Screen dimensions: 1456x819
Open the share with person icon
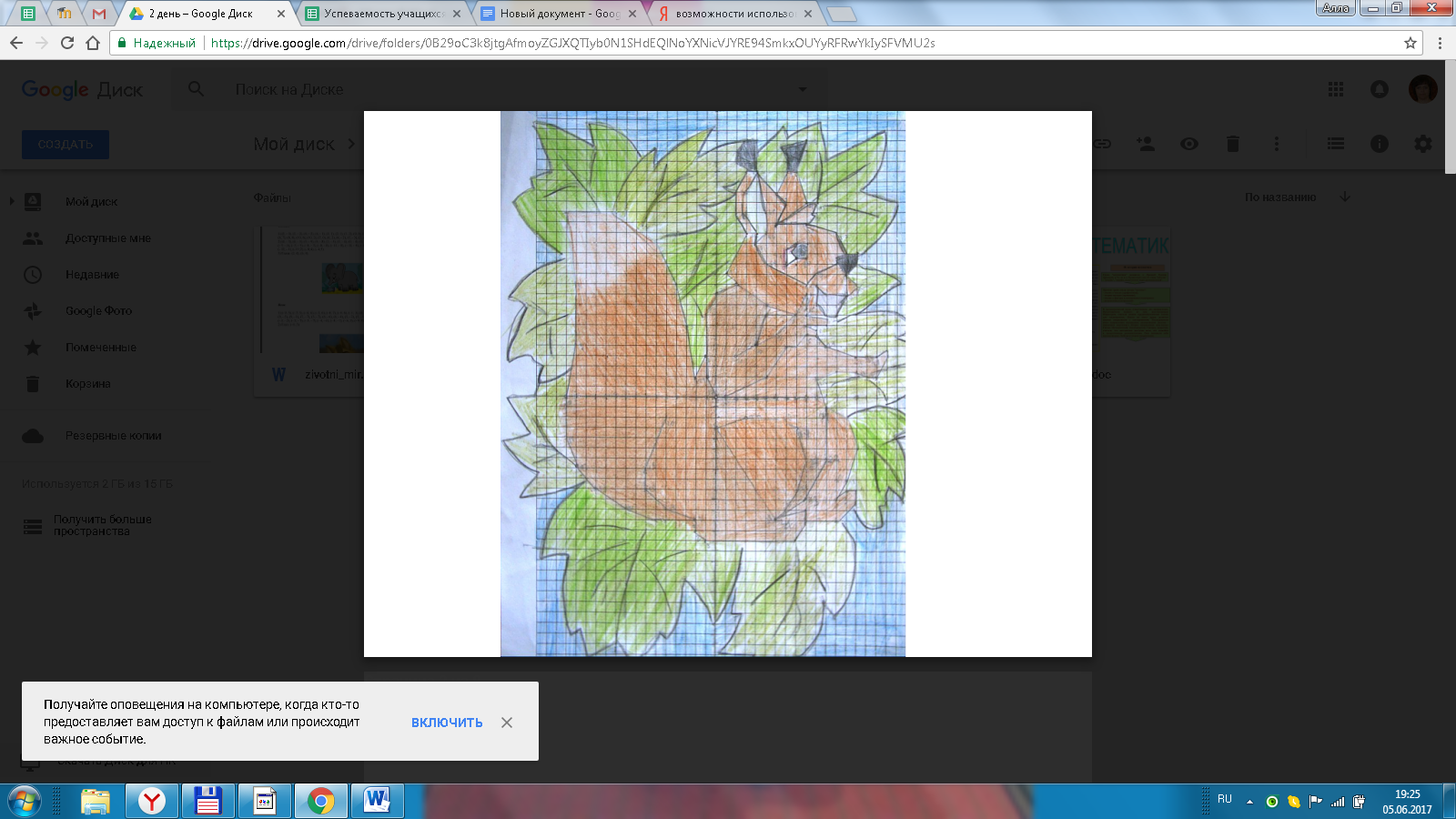click(x=1146, y=144)
